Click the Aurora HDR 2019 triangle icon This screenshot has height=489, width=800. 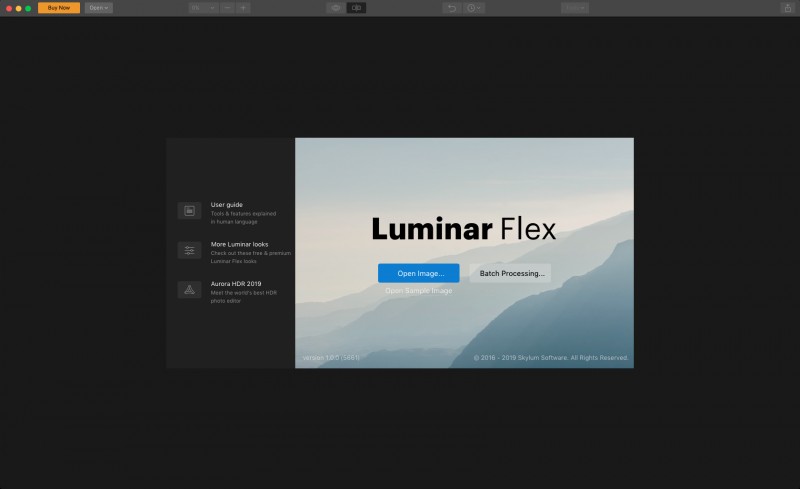(189, 289)
